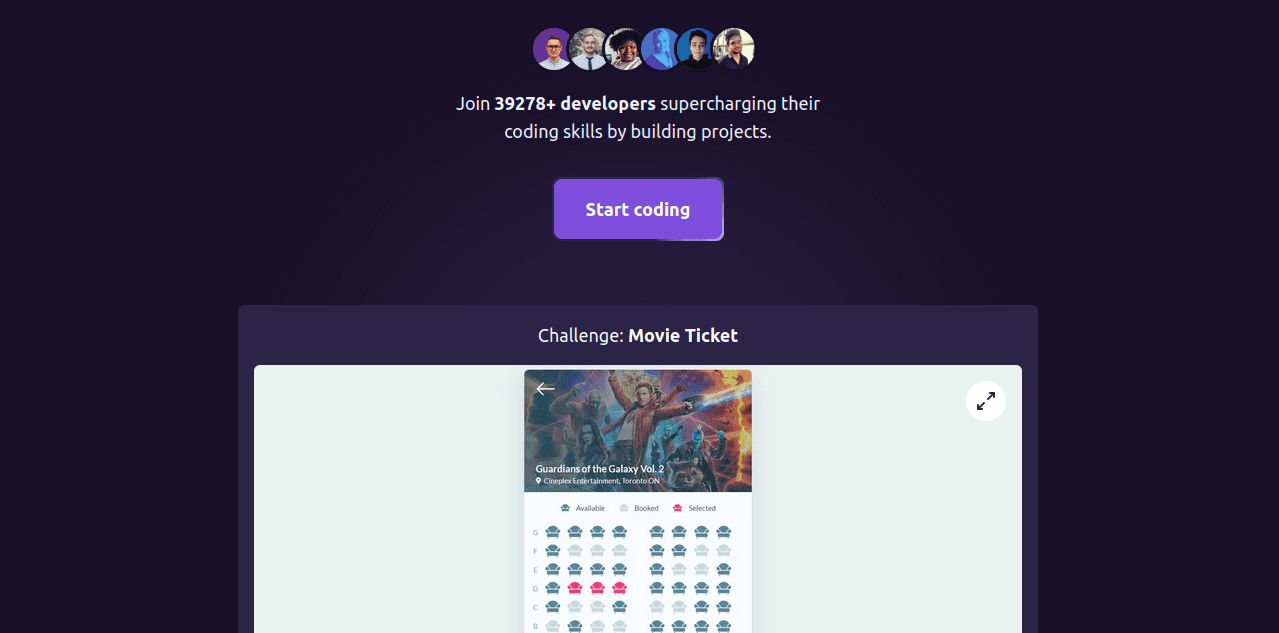Viewport: 1279px width, 633px height.
Task: Click the Challenge: Movie Ticket heading
Action: tap(638, 335)
